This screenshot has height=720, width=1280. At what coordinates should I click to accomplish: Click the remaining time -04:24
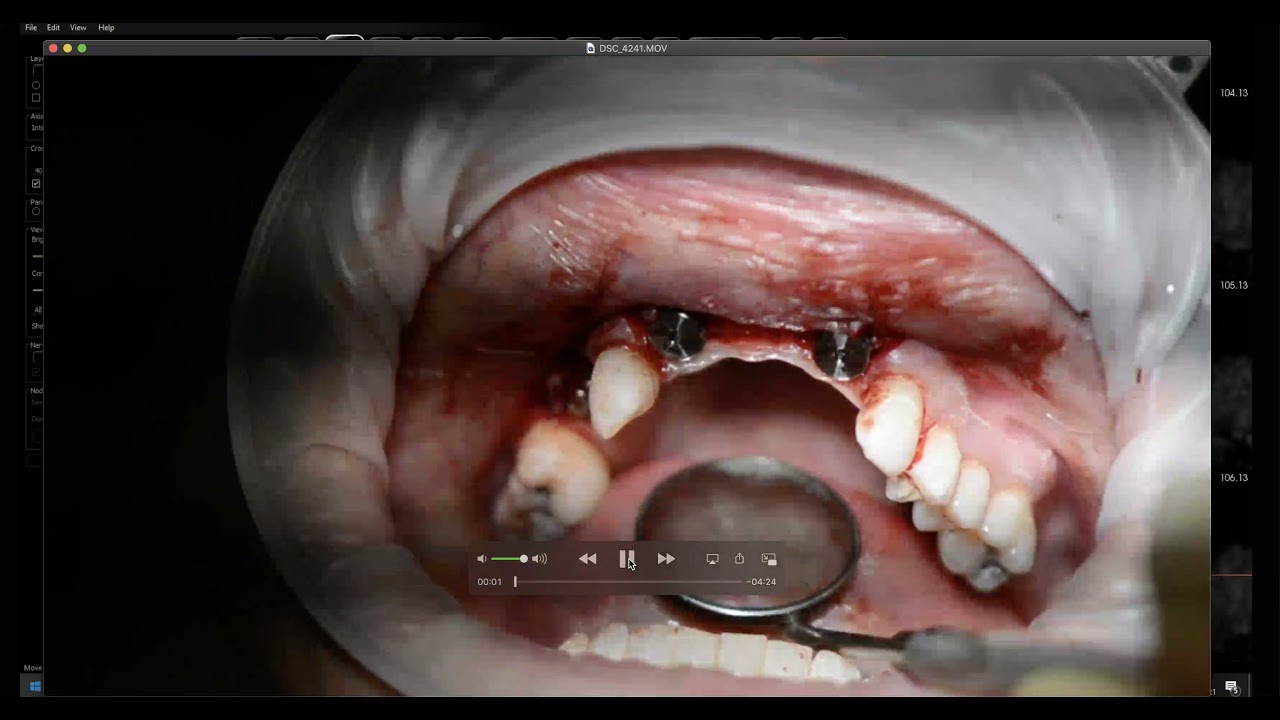click(x=762, y=582)
